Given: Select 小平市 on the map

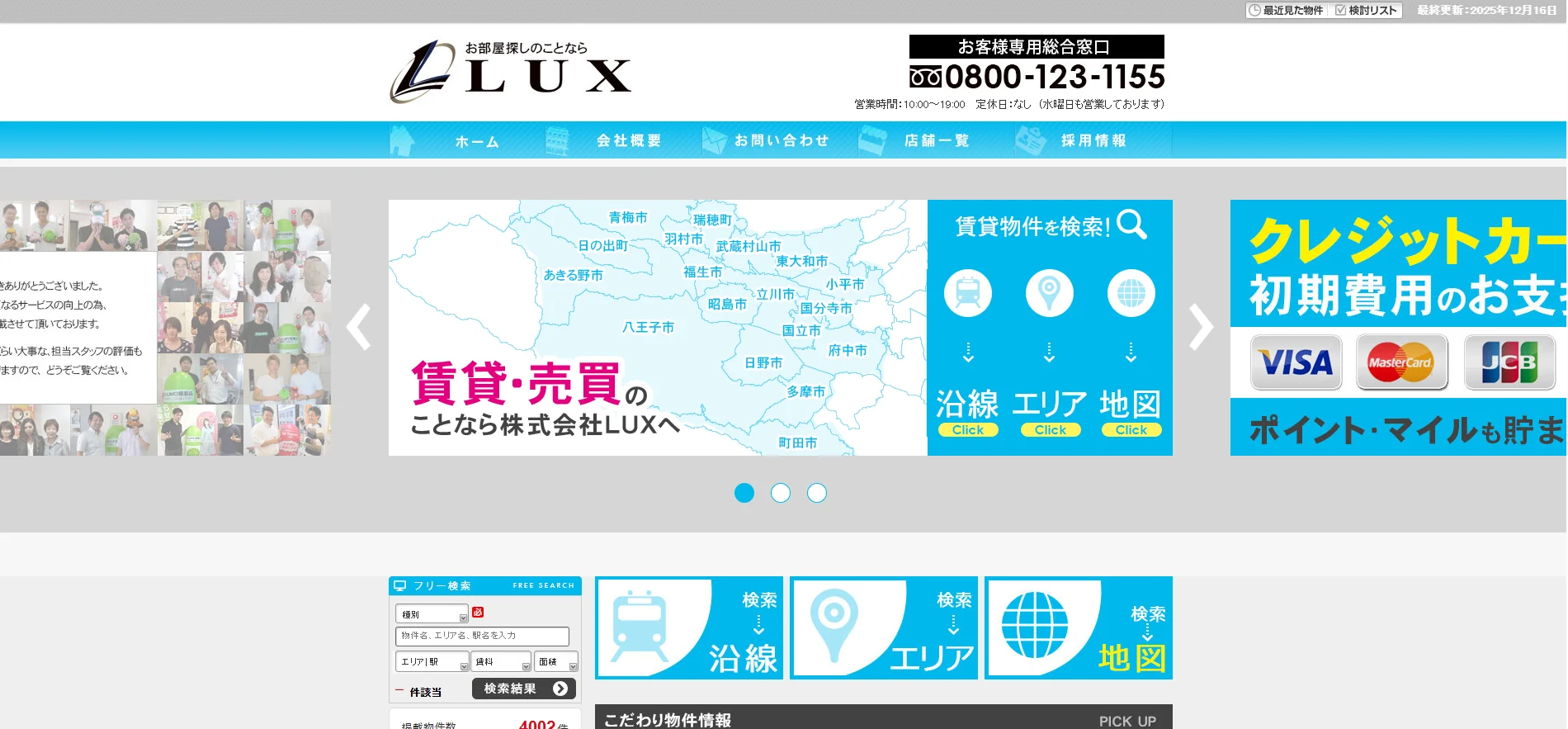Looking at the screenshot, I should (x=845, y=285).
